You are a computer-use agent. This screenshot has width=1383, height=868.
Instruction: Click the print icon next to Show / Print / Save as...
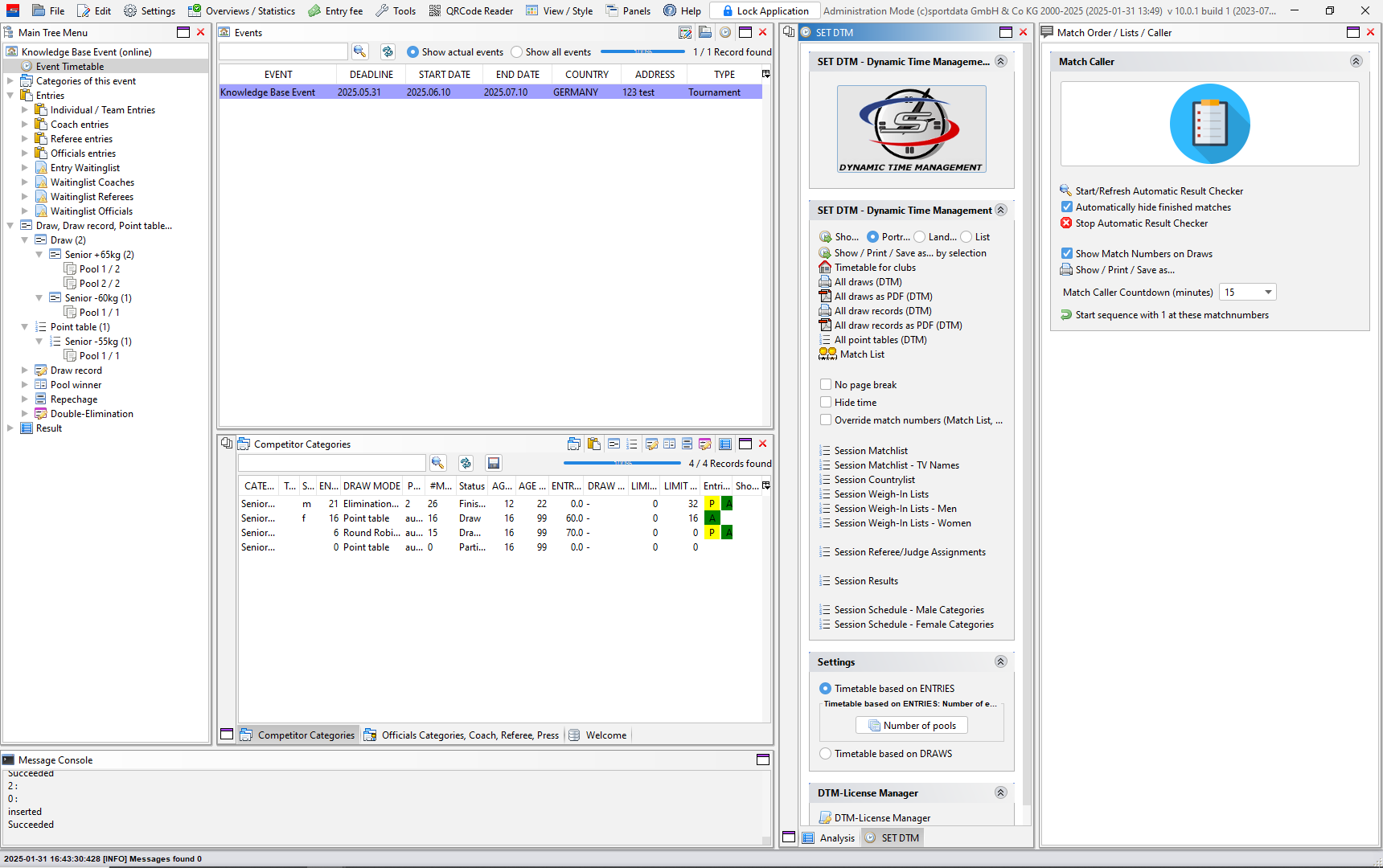click(x=1066, y=269)
